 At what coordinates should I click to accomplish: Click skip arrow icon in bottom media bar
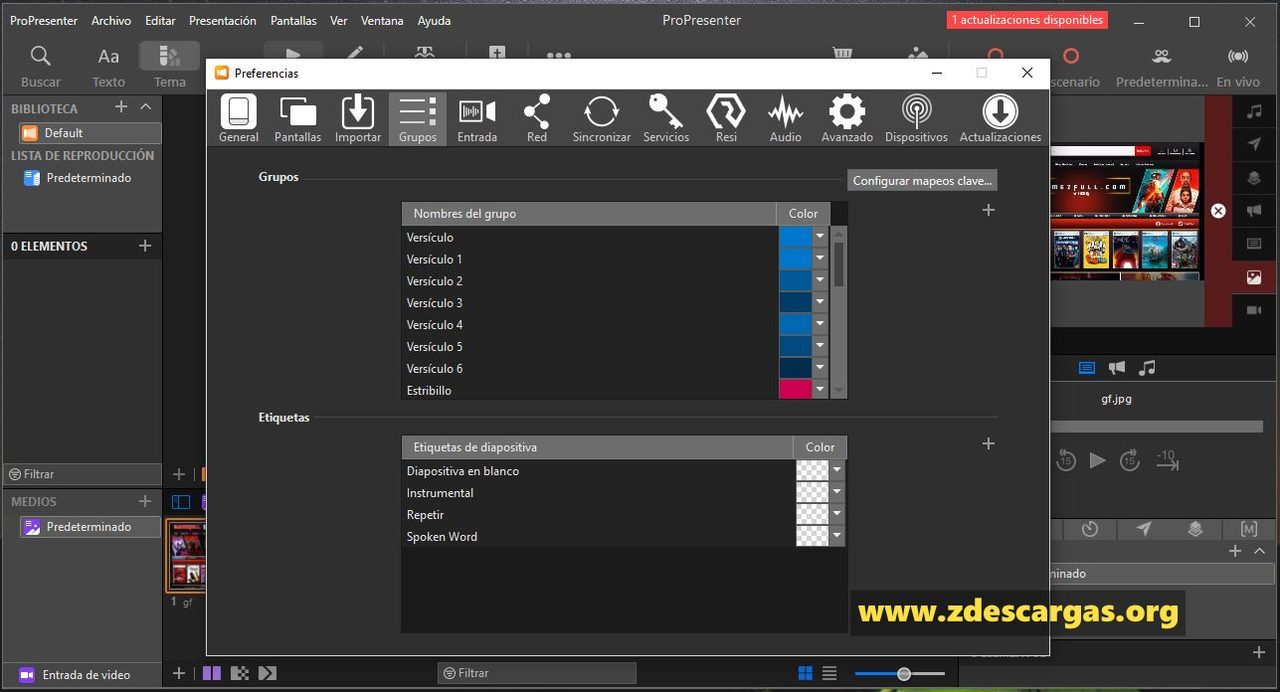(x=267, y=674)
